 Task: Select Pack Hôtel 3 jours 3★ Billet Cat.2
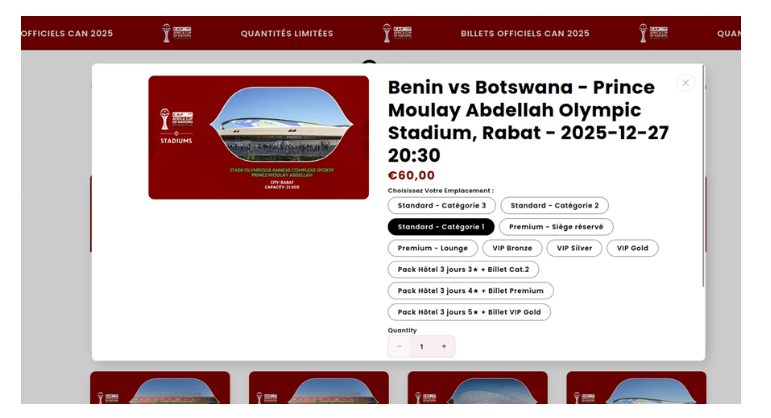tap(464, 269)
